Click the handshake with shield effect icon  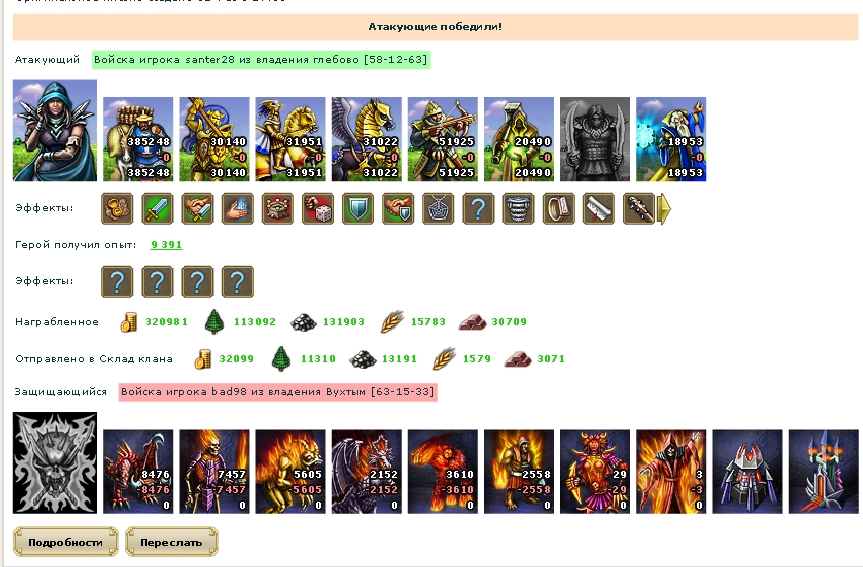[398, 209]
